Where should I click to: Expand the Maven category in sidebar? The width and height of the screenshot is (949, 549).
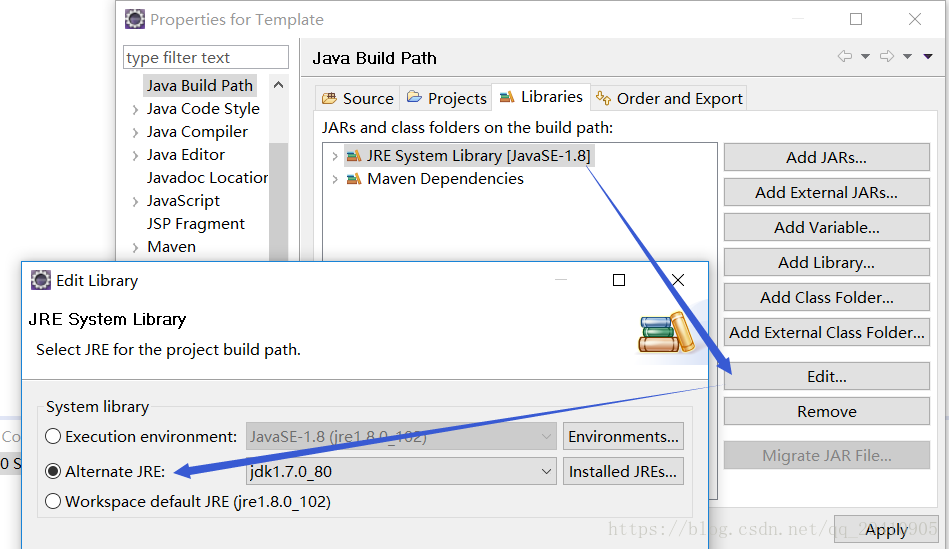pos(135,248)
